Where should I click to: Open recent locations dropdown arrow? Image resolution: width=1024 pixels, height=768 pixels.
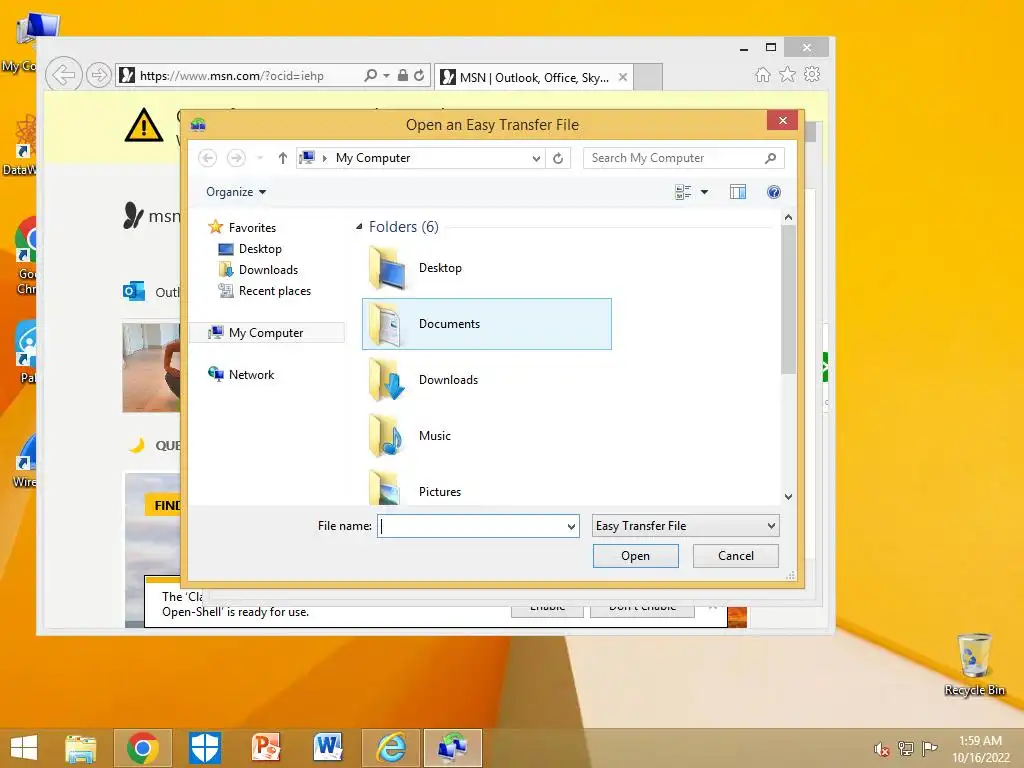click(x=260, y=158)
